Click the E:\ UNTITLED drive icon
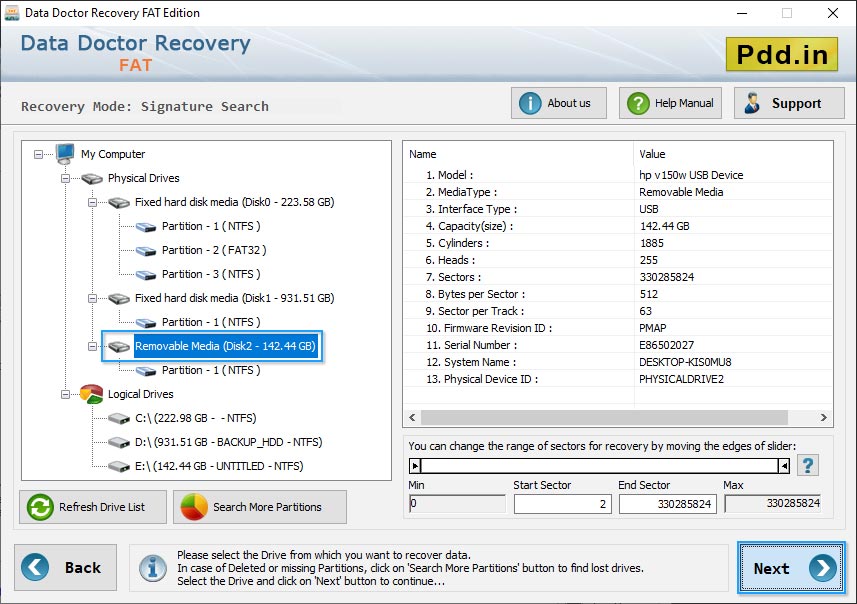 pyautogui.click(x=119, y=467)
